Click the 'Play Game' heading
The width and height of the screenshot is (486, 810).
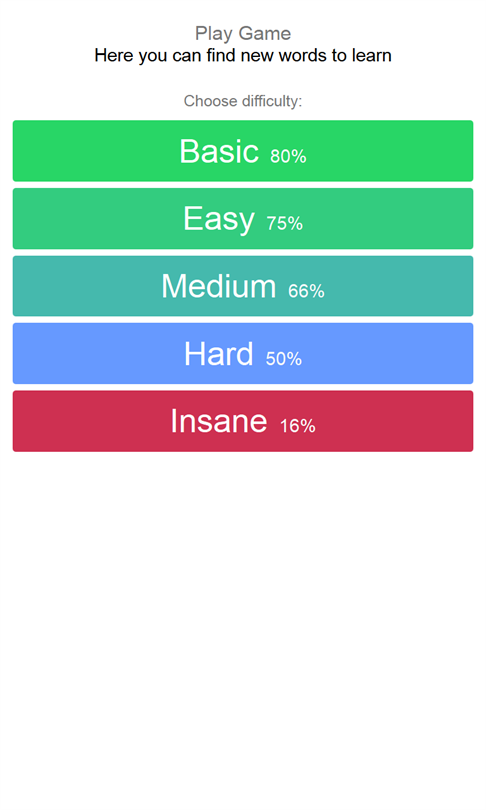coord(243,34)
